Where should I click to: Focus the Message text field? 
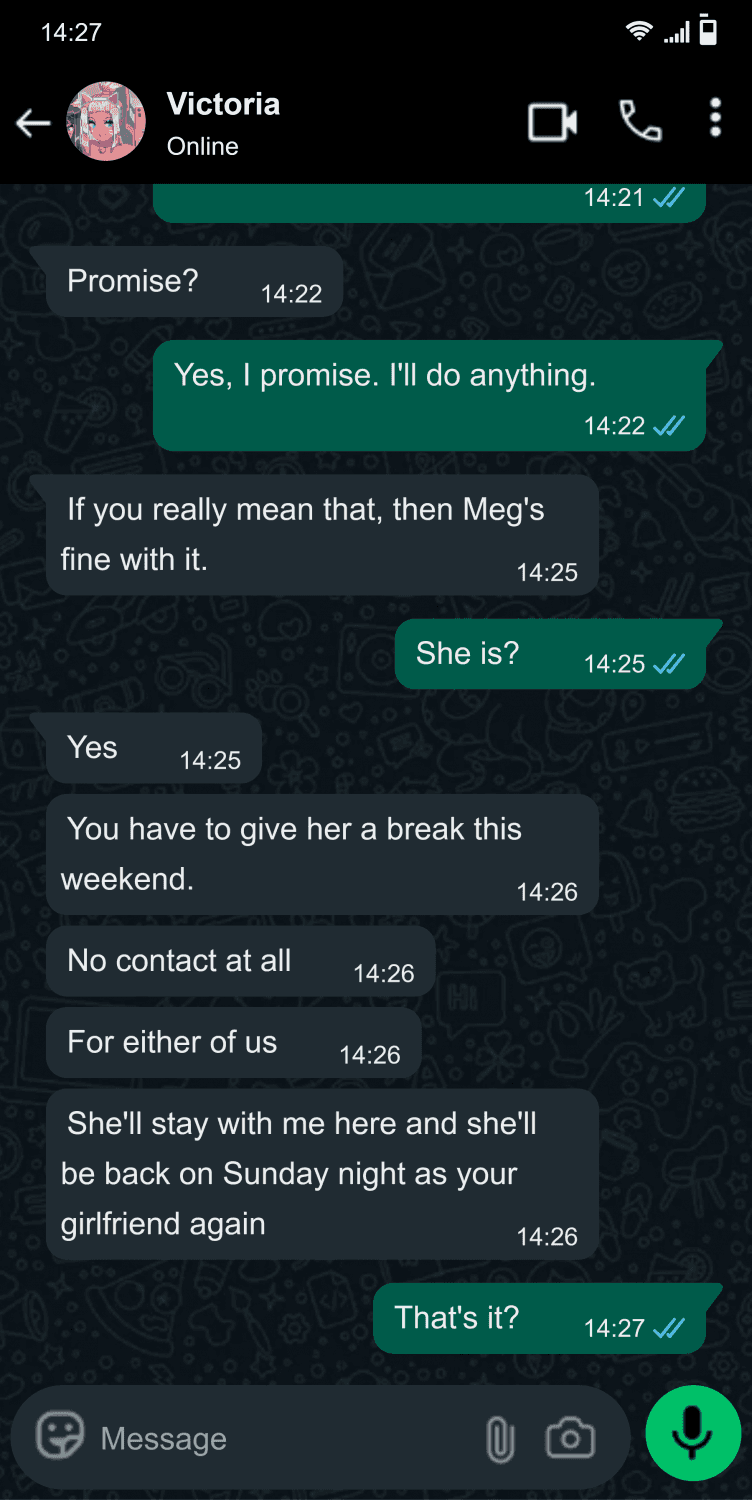pos(280,1439)
